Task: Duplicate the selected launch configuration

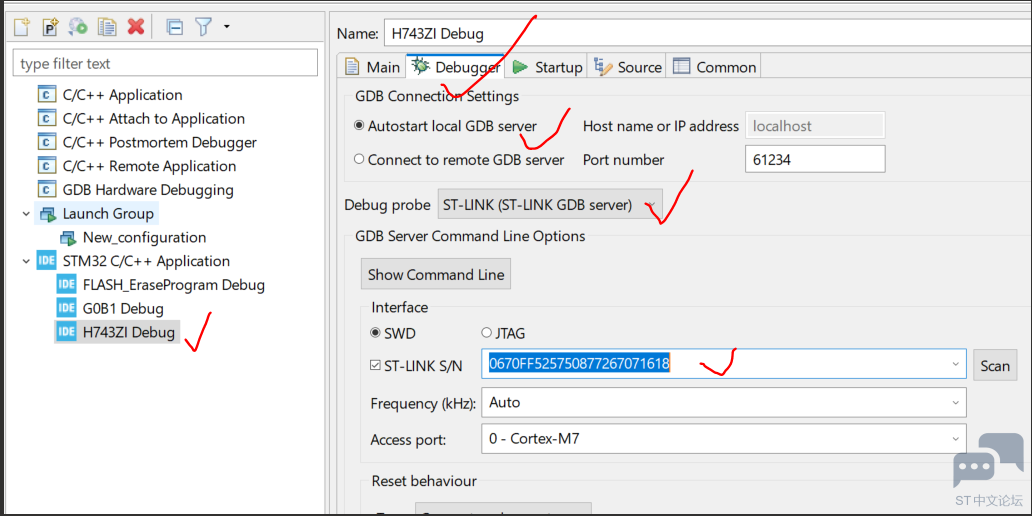Action: 107,27
